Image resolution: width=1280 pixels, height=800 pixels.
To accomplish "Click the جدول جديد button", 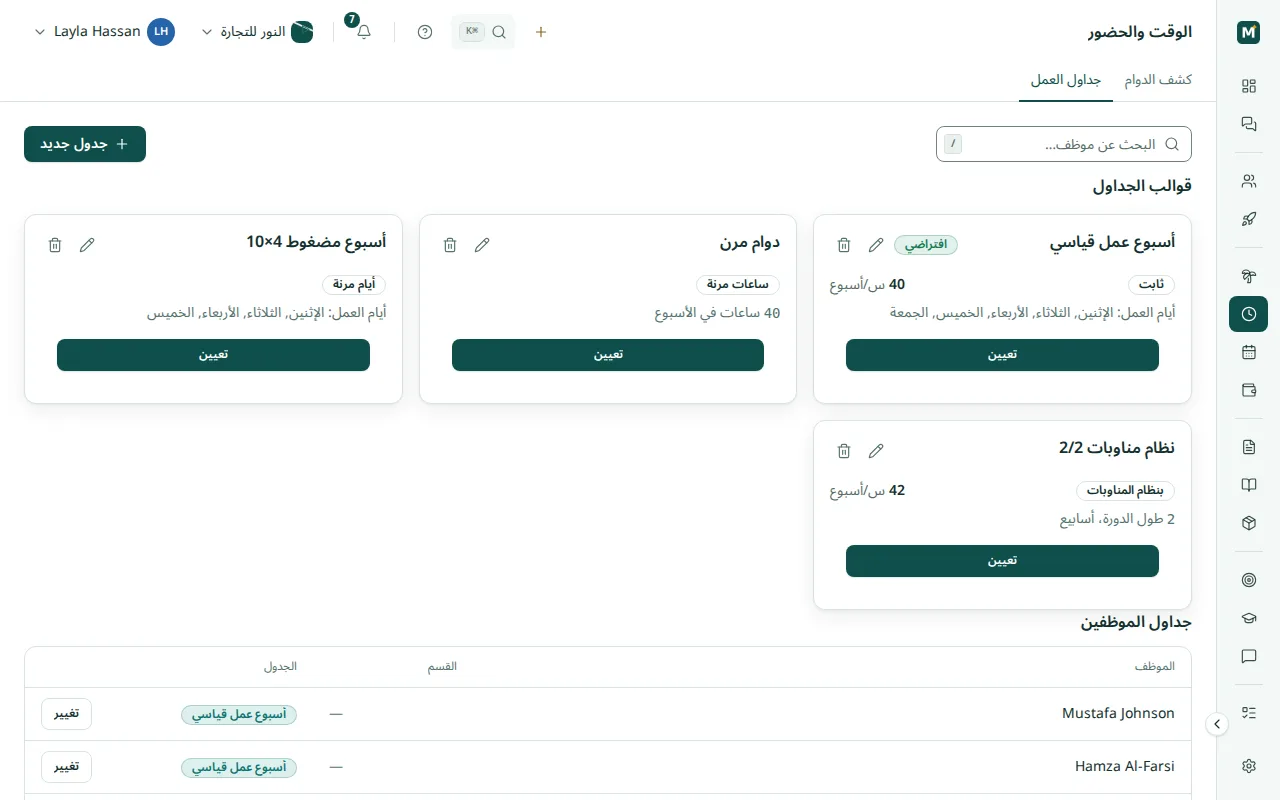I will [x=85, y=144].
